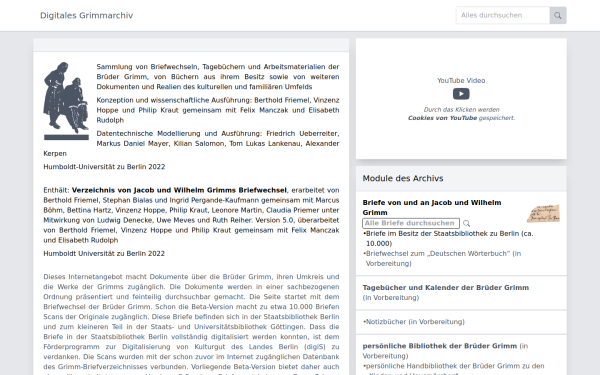This screenshot has width=600, height=375.
Task: Click 'Verzeichnis von Jacob und Wilhelm Grimms Briefwechsel'
Action: tap(179, 190)
